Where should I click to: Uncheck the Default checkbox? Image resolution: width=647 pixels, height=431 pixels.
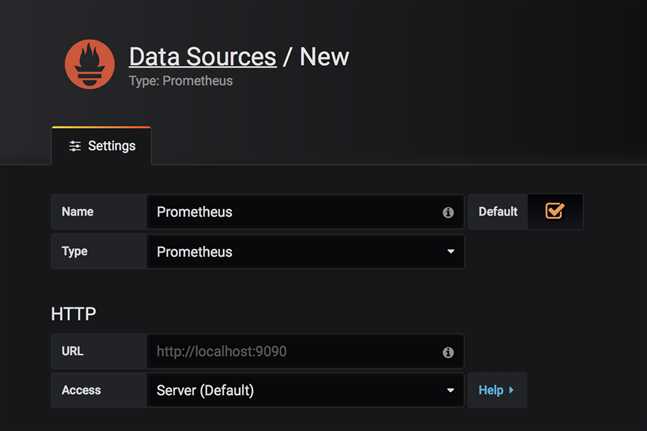[x=554, y=211]
